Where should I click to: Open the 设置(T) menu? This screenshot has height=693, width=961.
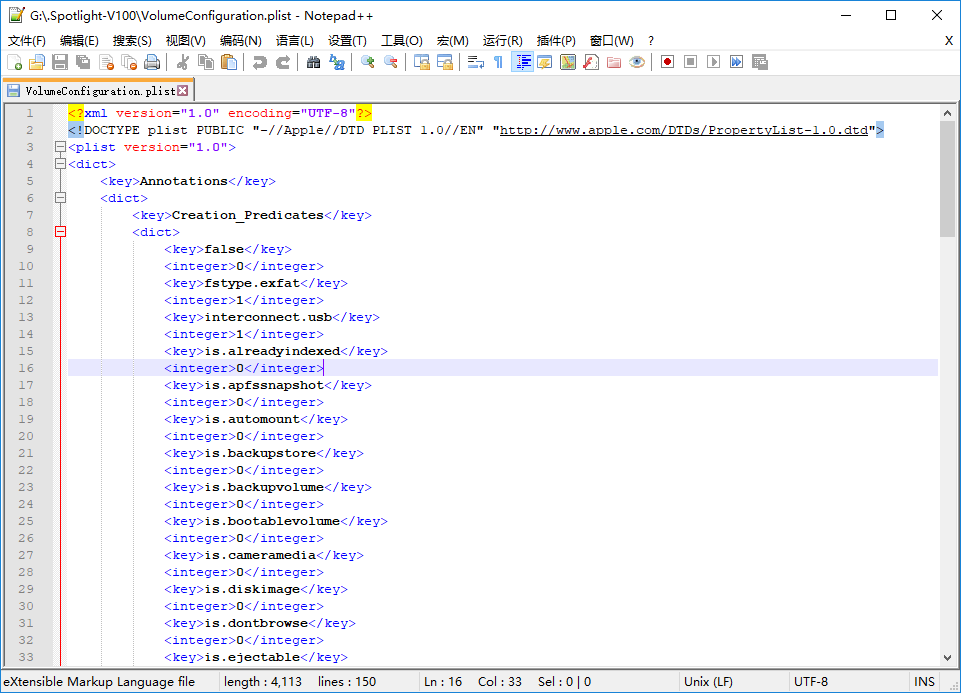click(348, 40)
